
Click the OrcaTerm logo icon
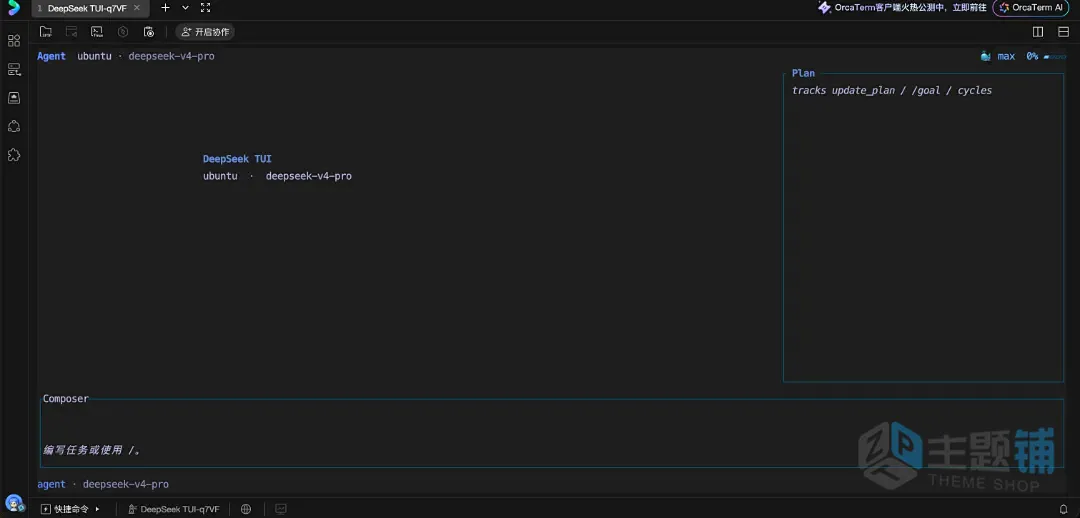click(14, 8)
